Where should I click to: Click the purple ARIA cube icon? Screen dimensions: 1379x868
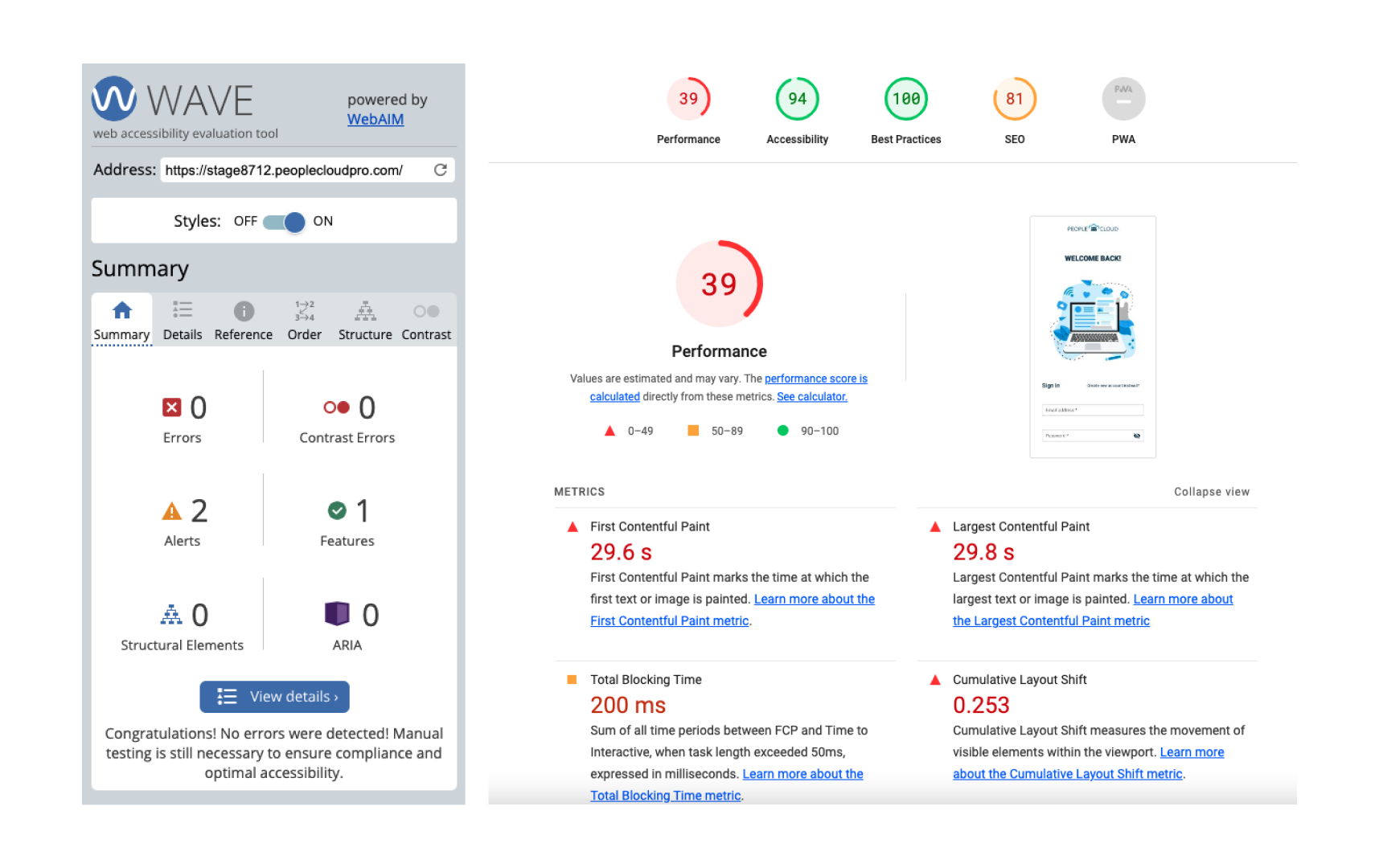pos(337,613)
